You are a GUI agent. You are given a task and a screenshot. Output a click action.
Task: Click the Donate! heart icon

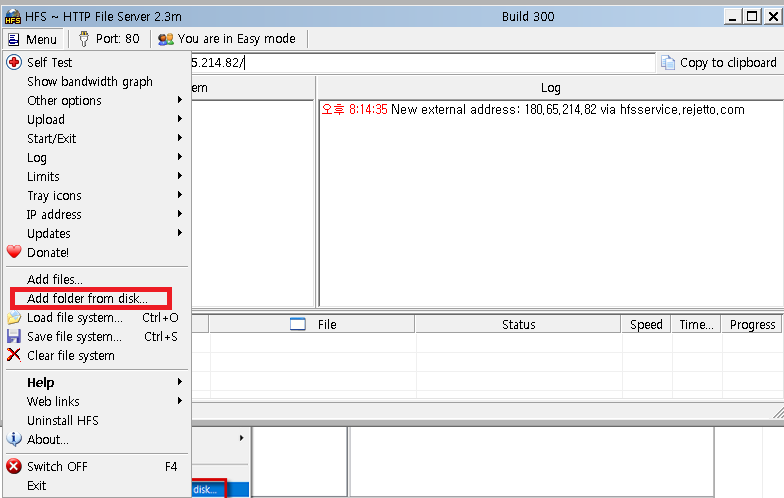point(14,252)
